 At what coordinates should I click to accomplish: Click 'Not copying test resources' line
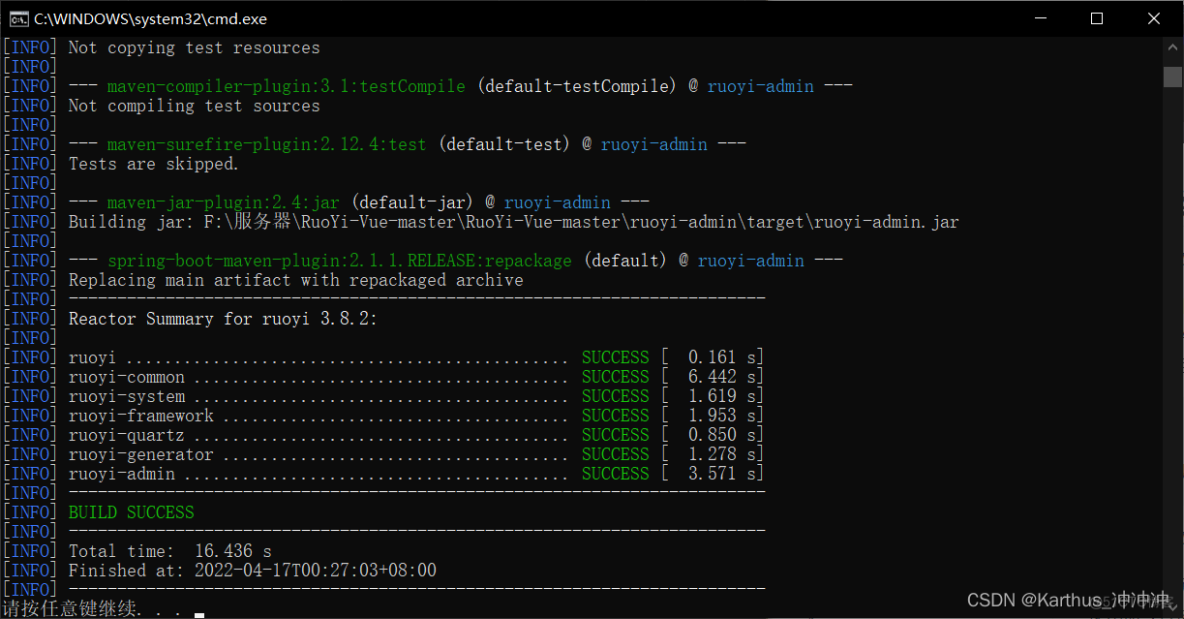click(194, 48)
